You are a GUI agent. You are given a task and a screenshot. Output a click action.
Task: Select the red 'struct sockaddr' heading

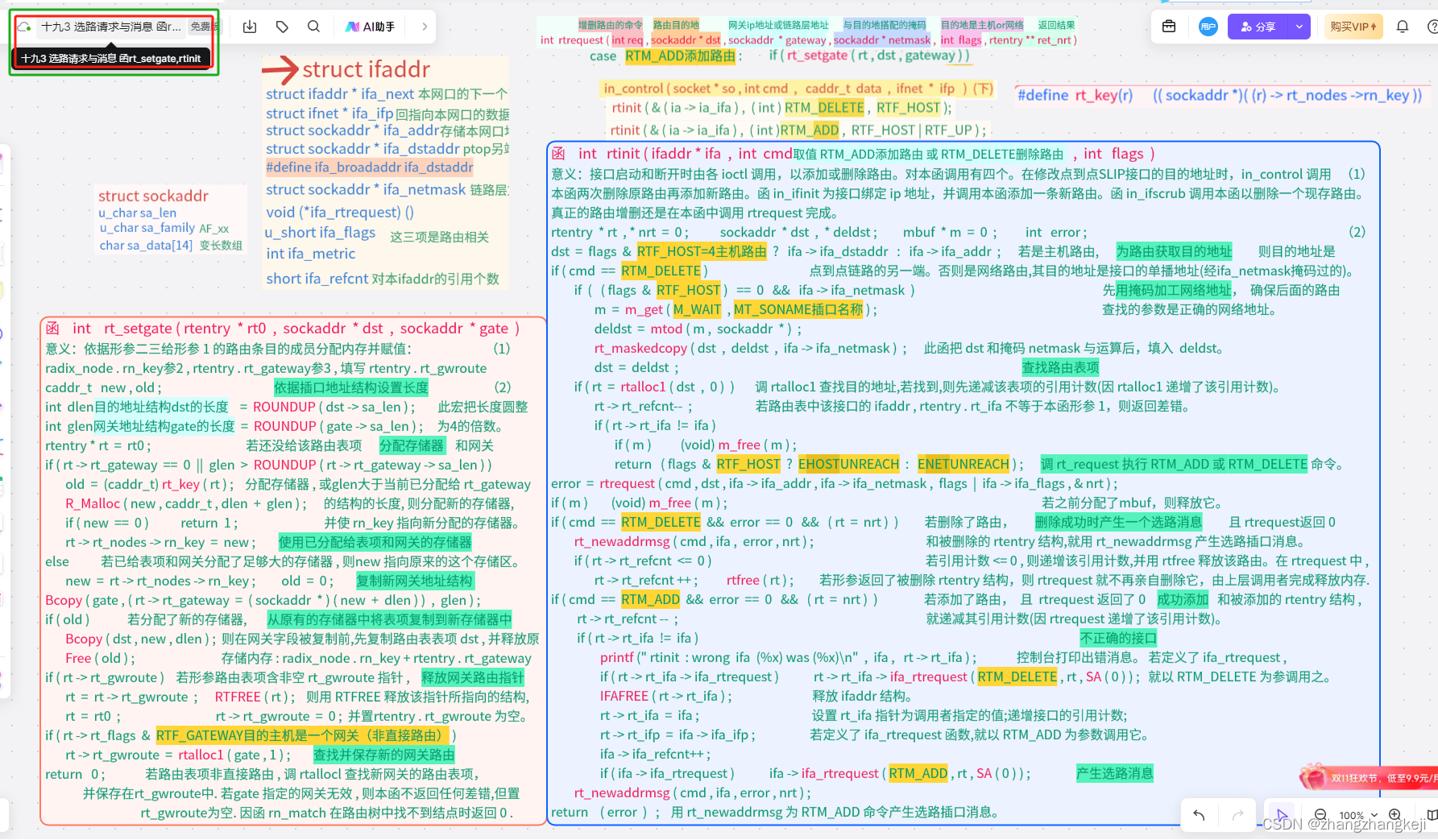tap(153, 196)
